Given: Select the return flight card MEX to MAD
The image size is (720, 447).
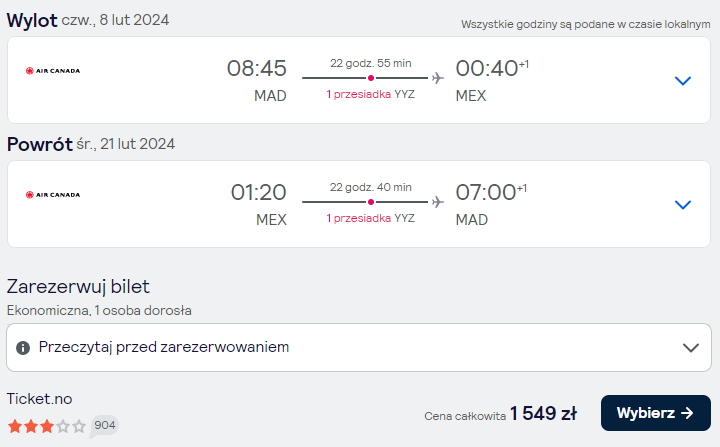Looking at the screenshot, I should point(359,204).
